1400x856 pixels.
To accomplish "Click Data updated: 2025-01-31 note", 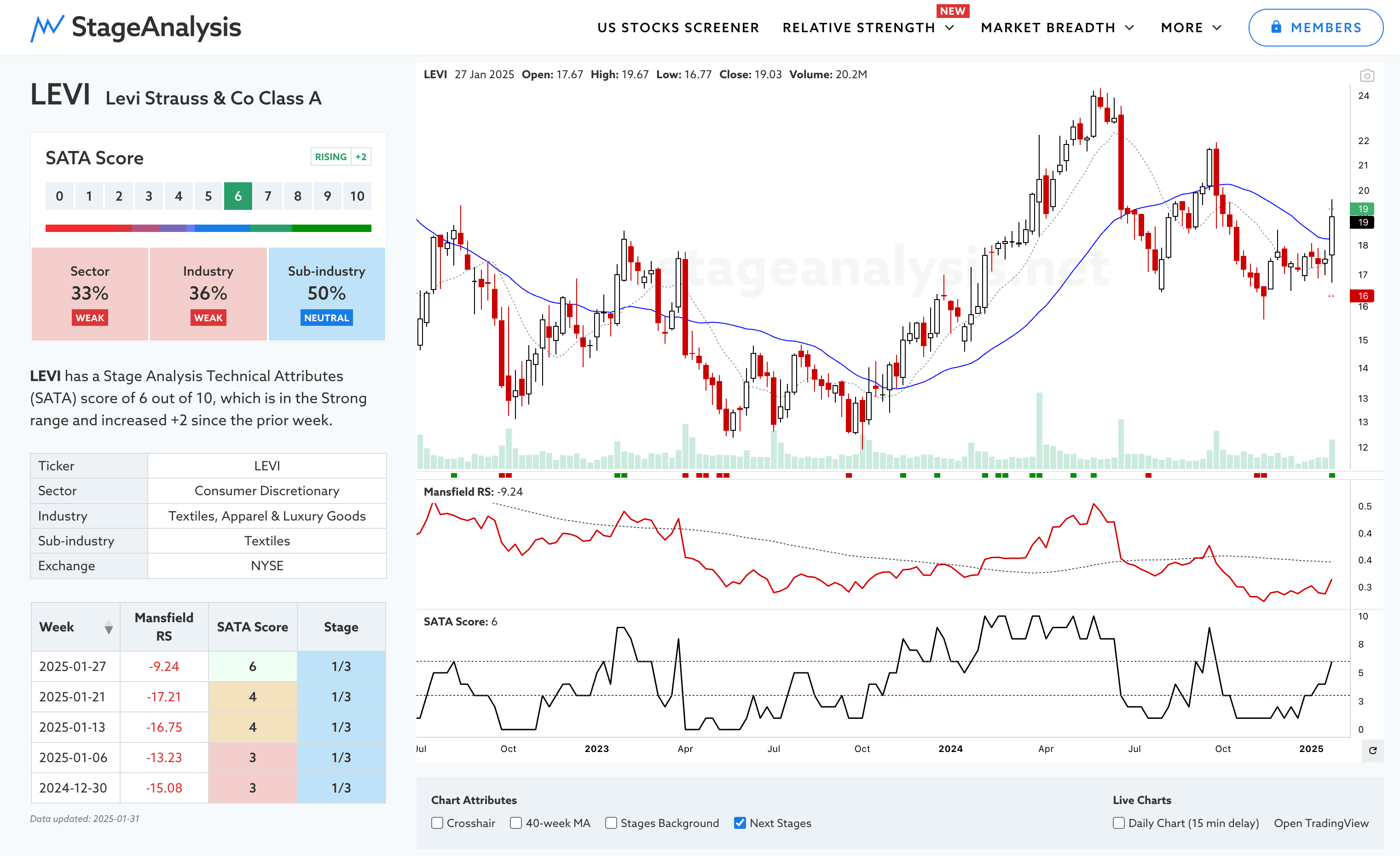I will pos(85,819).
